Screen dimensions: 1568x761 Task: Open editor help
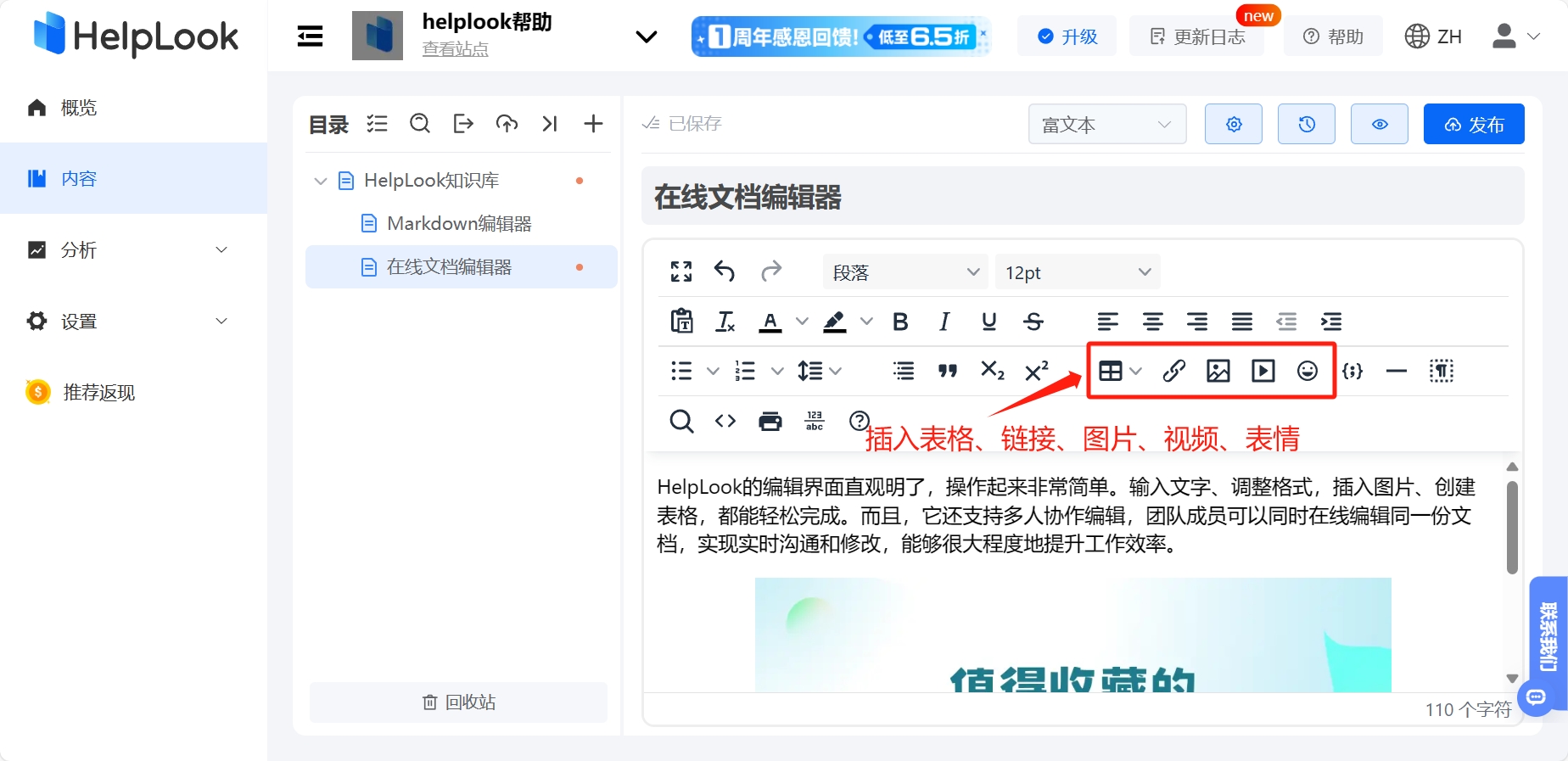[x=860, y=420]
